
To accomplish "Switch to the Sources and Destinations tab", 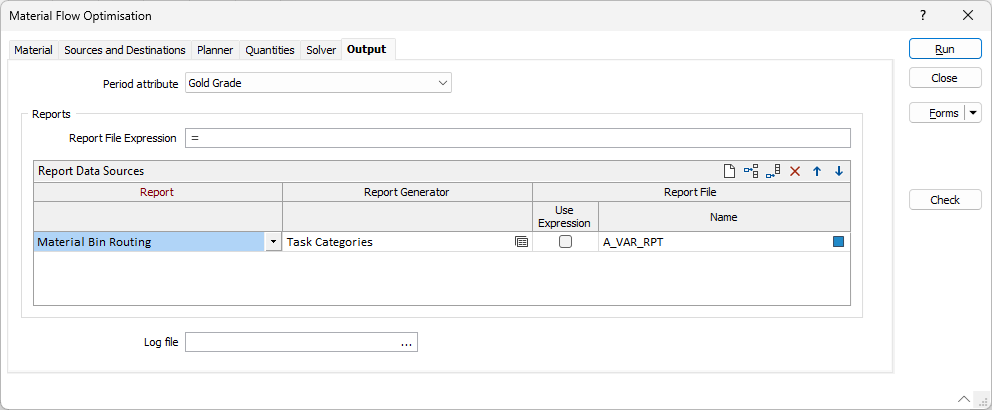I will point(125,50).
